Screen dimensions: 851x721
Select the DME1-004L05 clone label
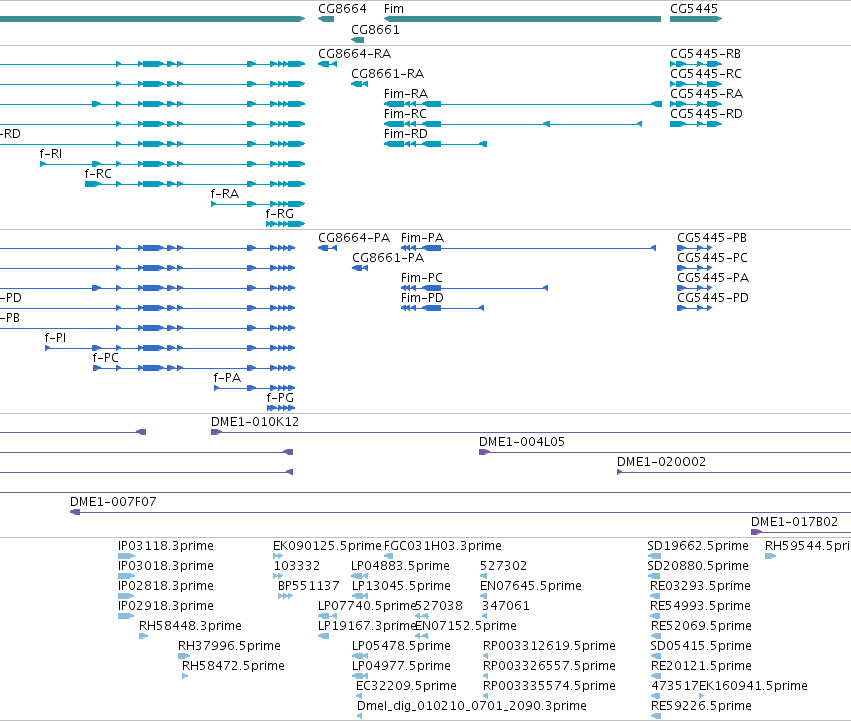(522, 442)
